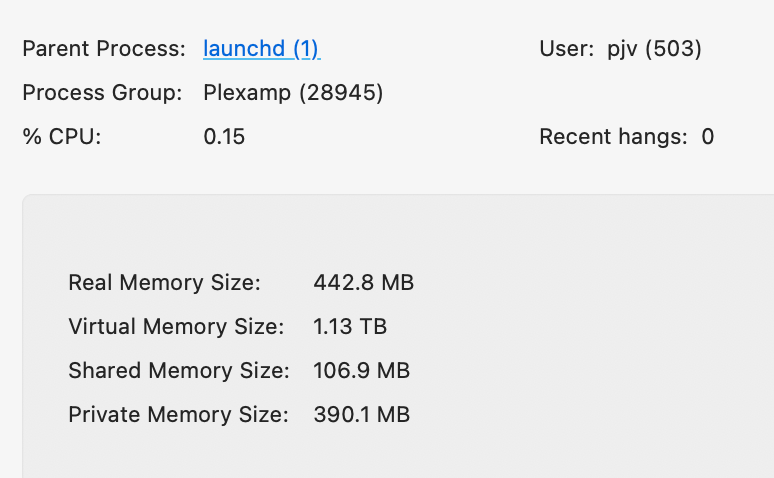Image resolution: width=774 pixels, height=478 pixels.
Task: Select the recent hangs count of 0
Action: 707,137
